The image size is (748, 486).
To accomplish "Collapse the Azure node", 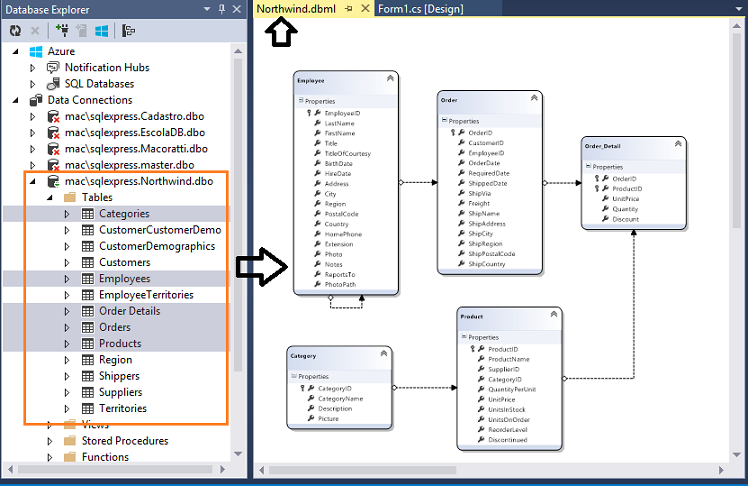I will (x=16, y=51).
